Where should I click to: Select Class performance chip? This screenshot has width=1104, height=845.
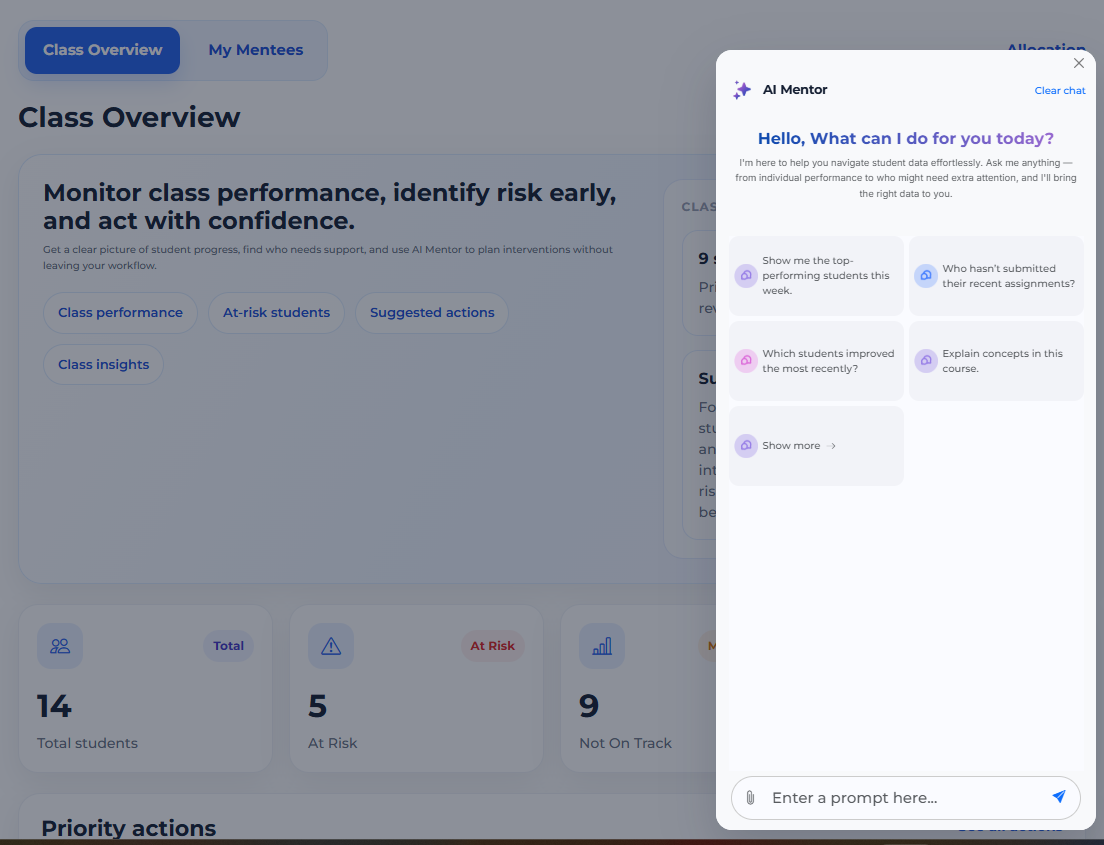point(120,313)
